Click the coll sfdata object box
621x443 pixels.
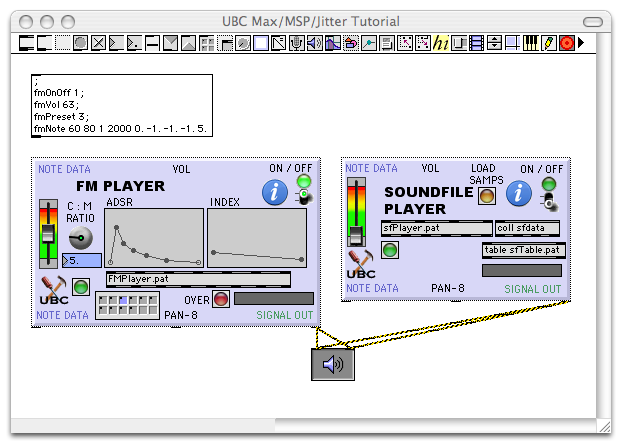(x=528, y=228)
